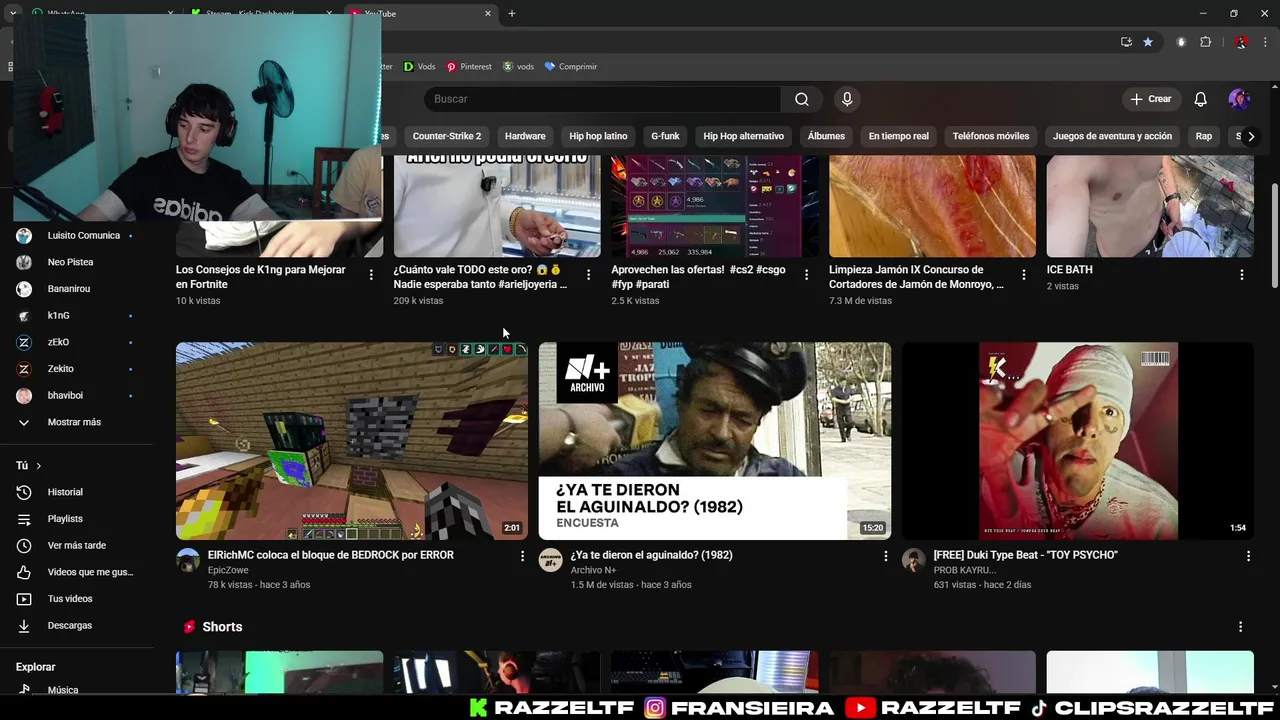Bookmark page with the star icon

(1148, 42)
